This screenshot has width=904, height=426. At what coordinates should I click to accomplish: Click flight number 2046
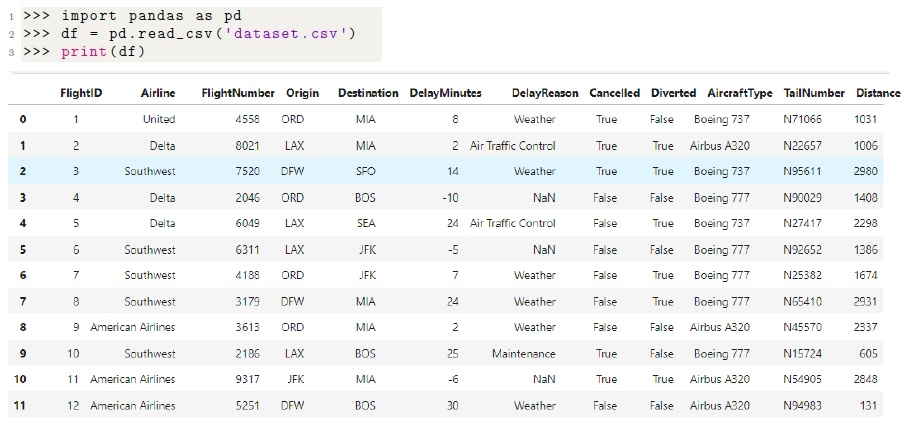coord(248,198)
